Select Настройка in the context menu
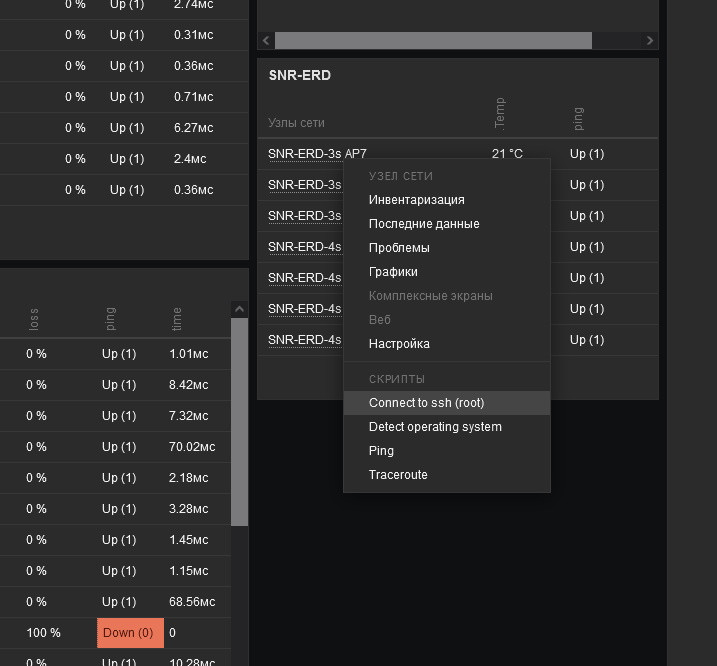This screenshot has height=666, width=717. pos(399,344)
